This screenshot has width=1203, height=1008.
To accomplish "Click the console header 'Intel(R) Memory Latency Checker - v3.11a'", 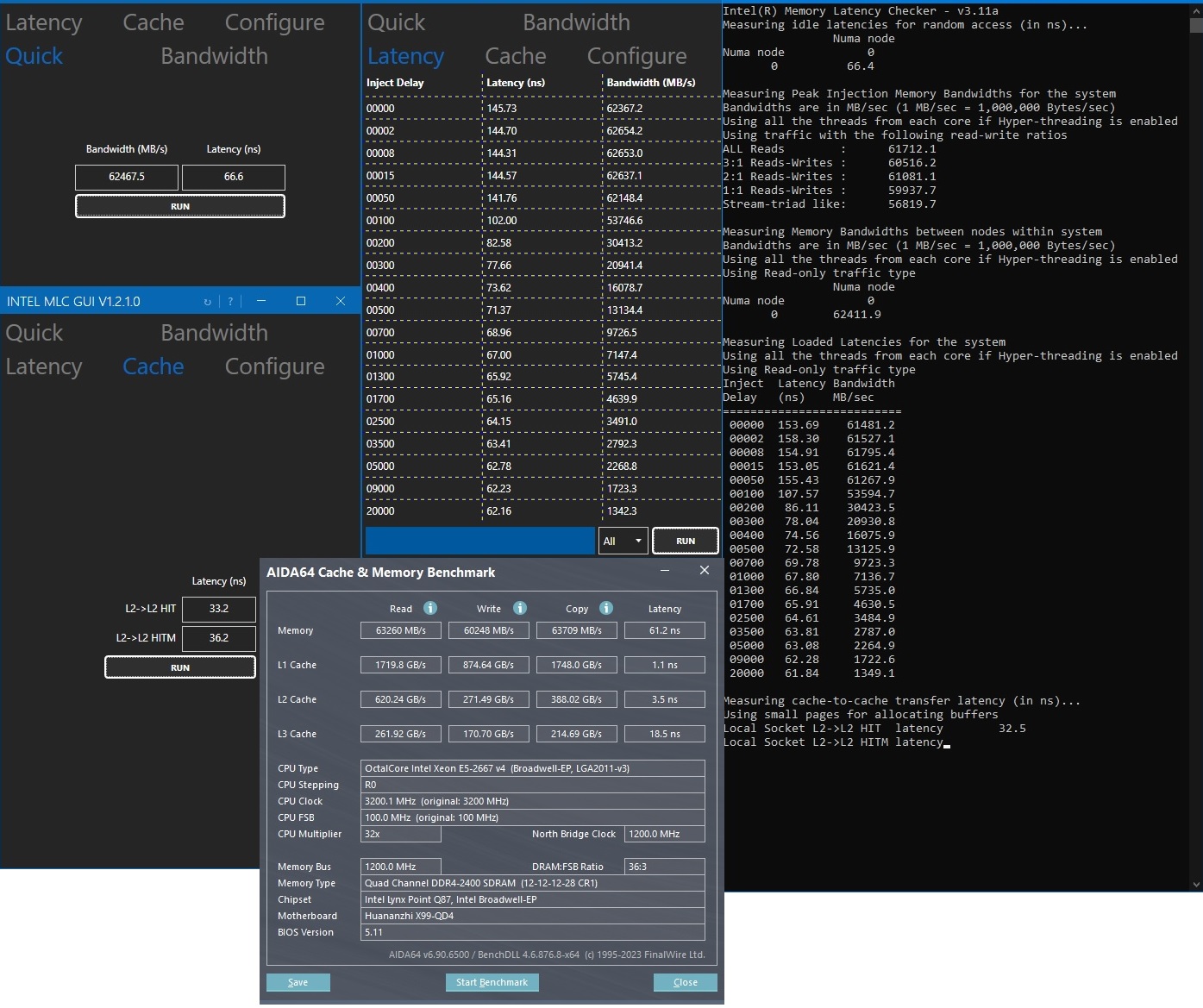I will point(861,11).
